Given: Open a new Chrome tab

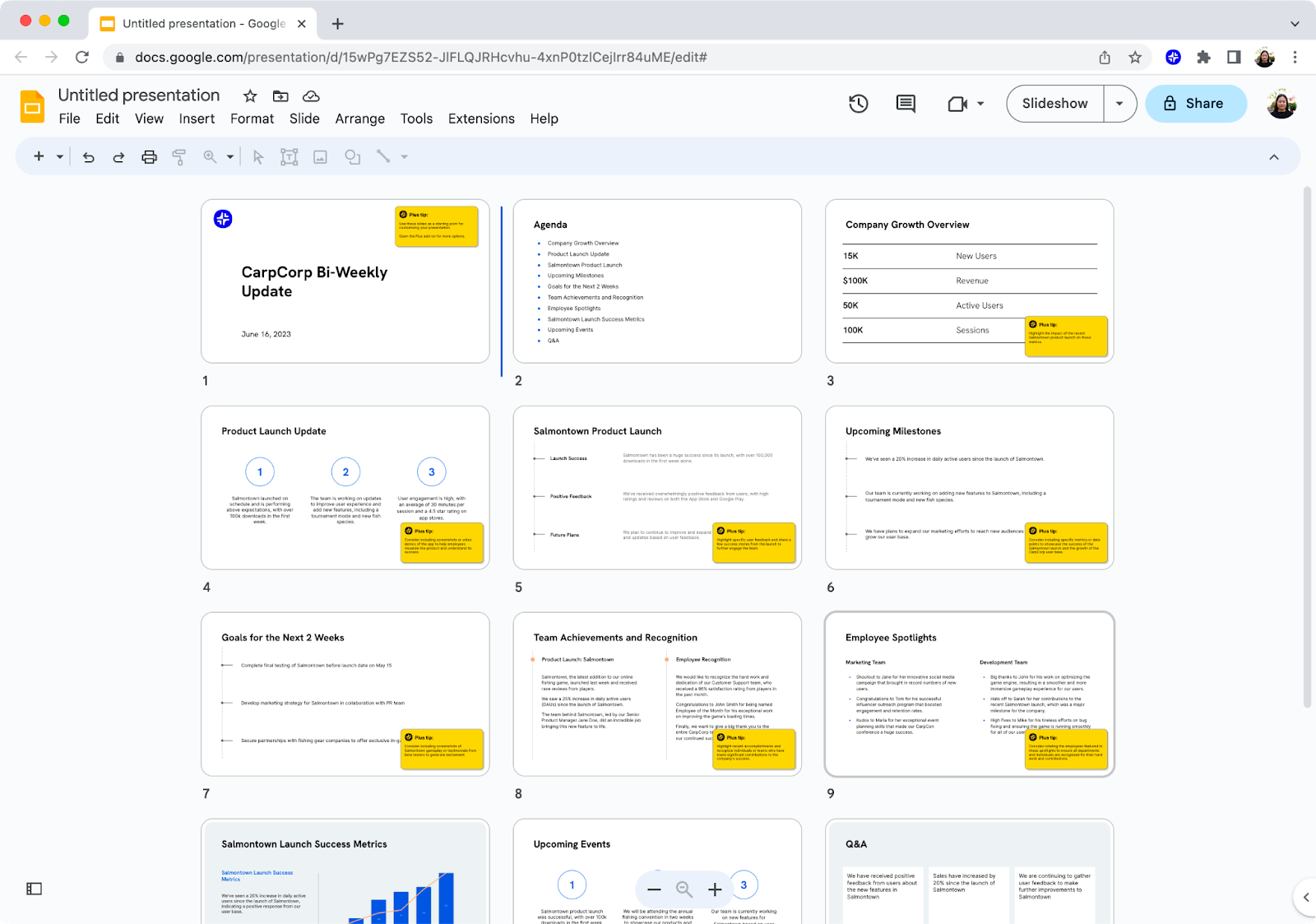Looking at the screenshot, I should [337, 24].
